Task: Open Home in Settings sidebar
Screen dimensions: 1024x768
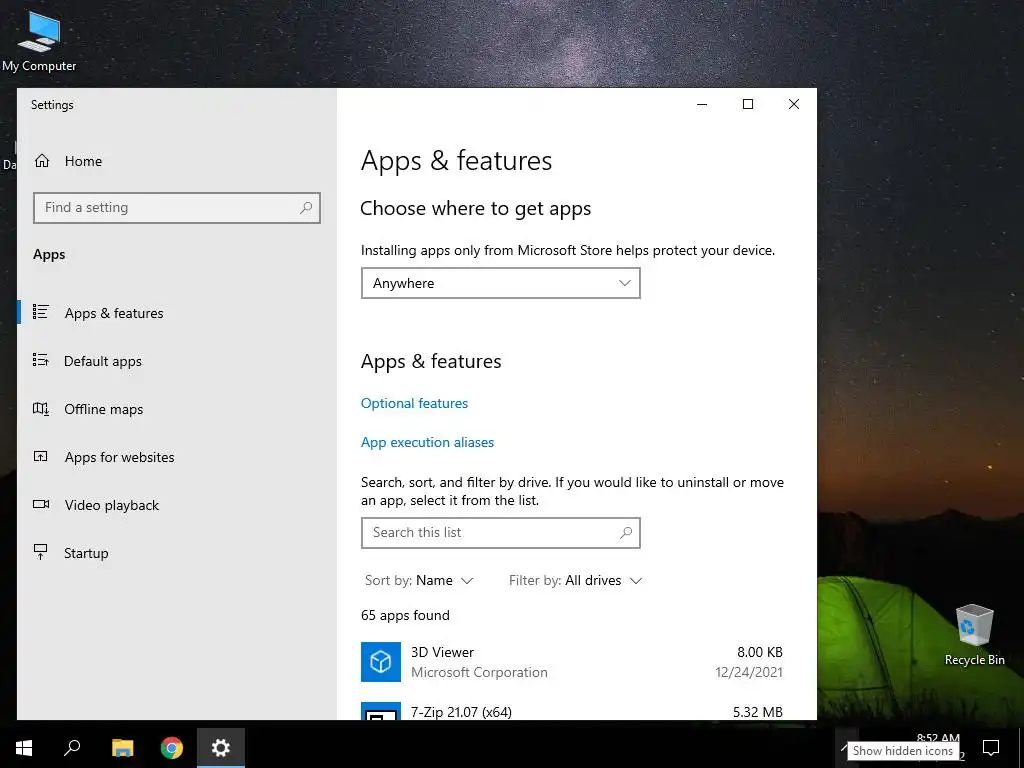Action: tap(83, 161)
